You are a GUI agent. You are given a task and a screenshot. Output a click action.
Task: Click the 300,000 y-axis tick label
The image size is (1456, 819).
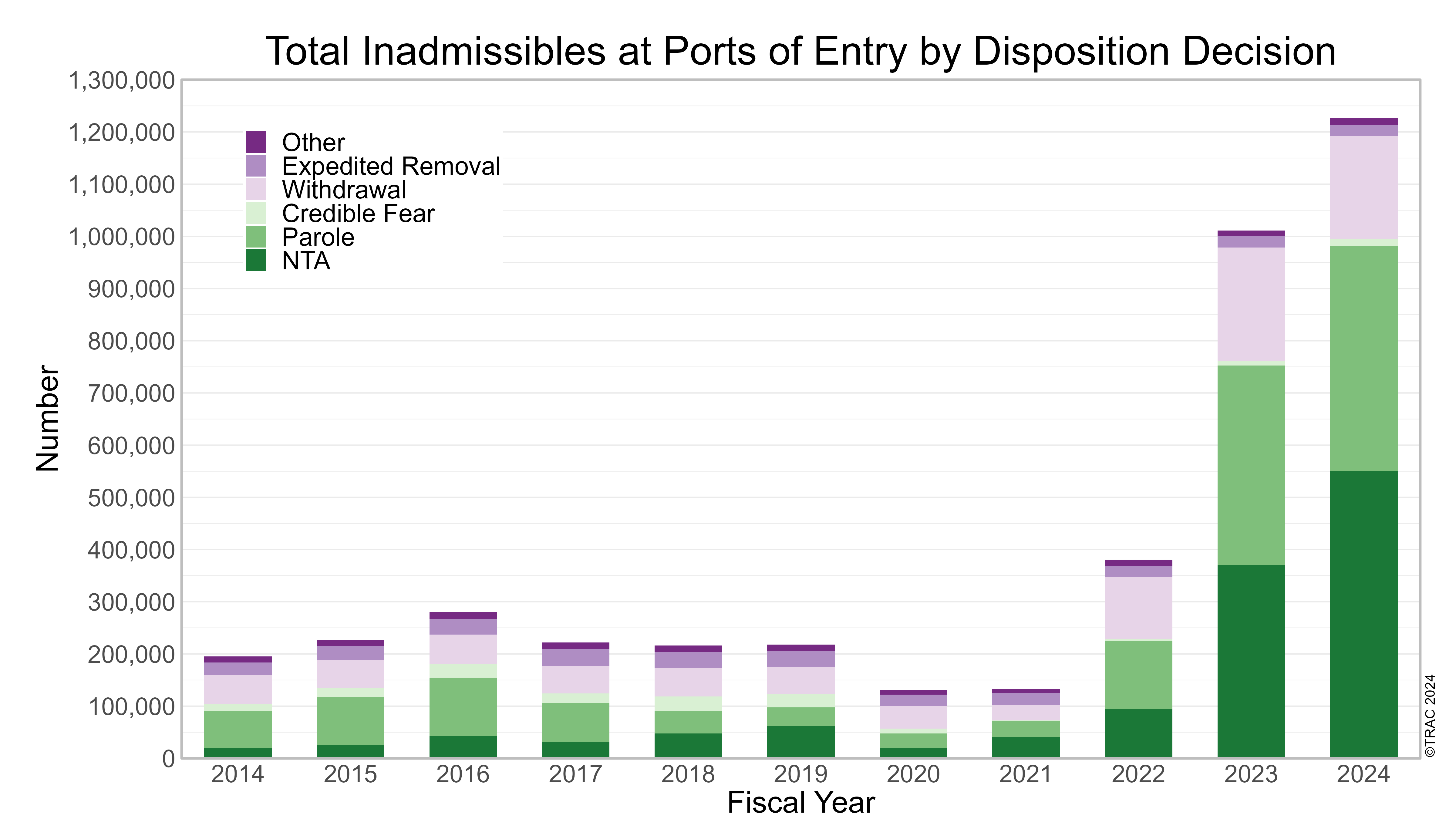point(131,602)
